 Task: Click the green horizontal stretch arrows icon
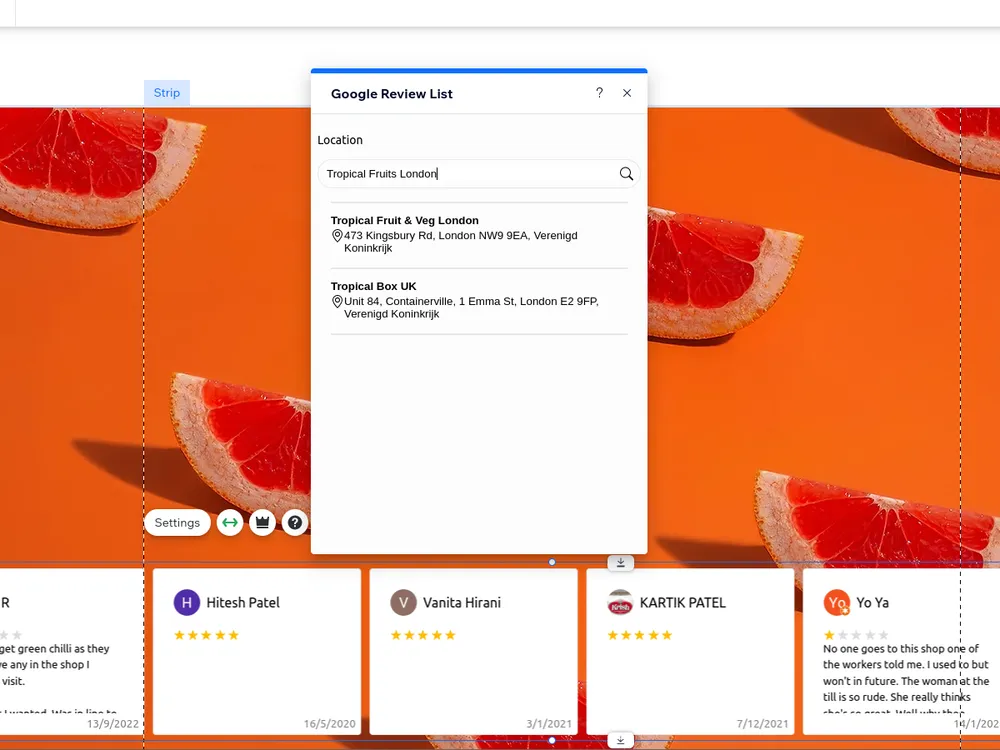229,522
